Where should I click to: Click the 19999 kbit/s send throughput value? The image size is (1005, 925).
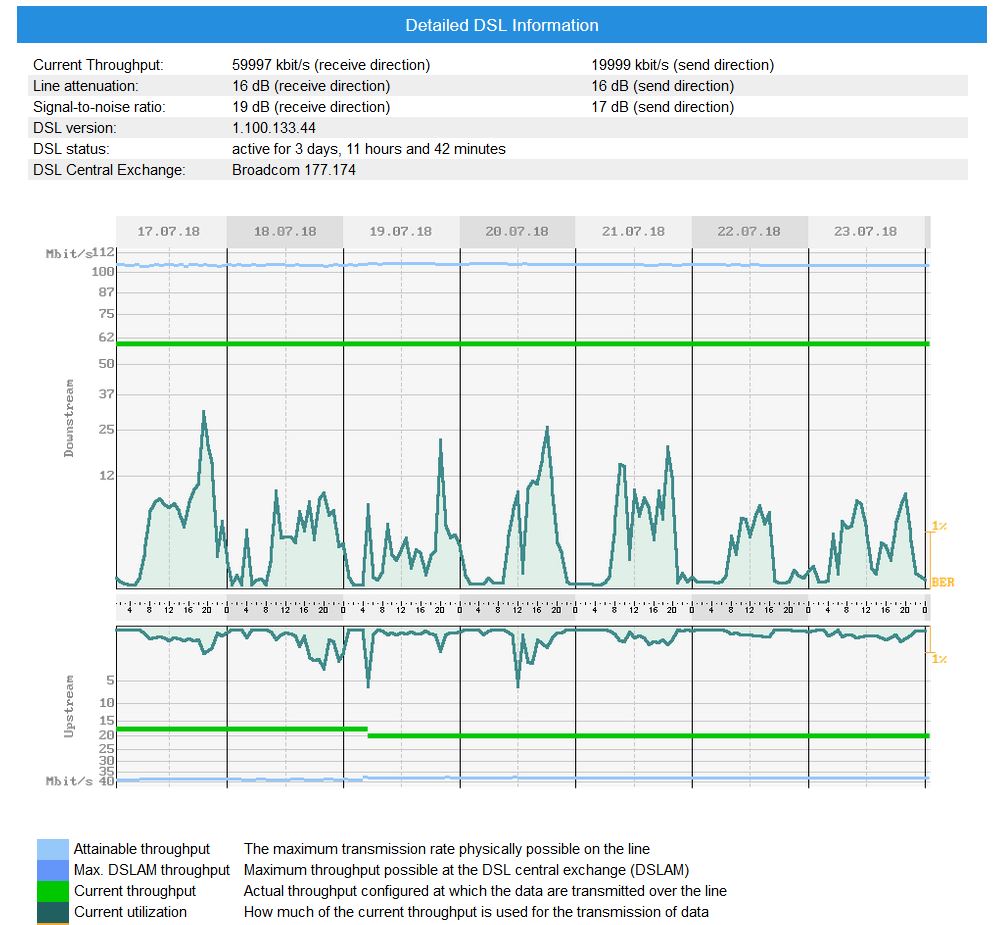(x=682, y=65)
